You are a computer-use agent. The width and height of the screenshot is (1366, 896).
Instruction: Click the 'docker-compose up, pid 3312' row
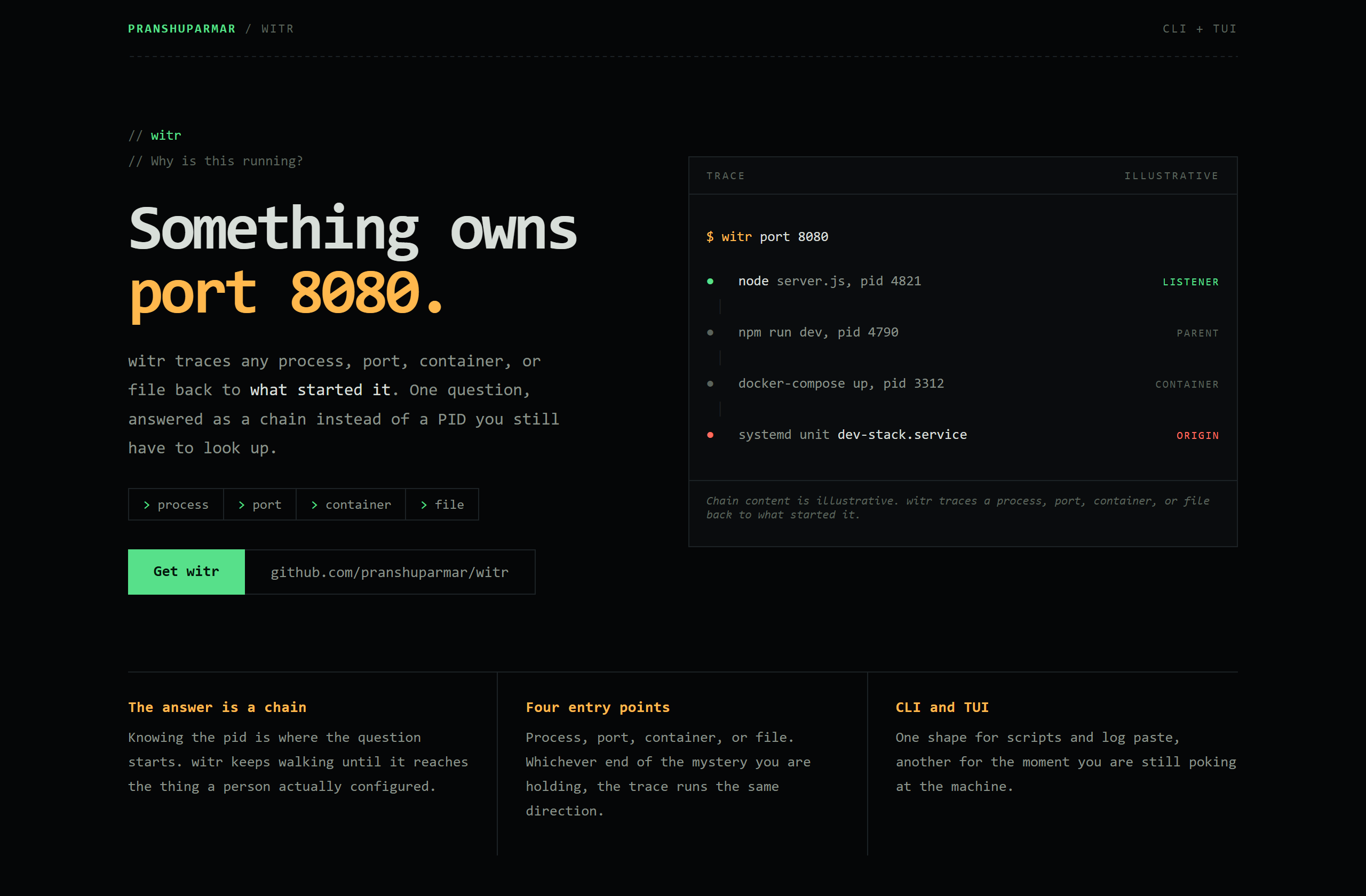[963, 384]
